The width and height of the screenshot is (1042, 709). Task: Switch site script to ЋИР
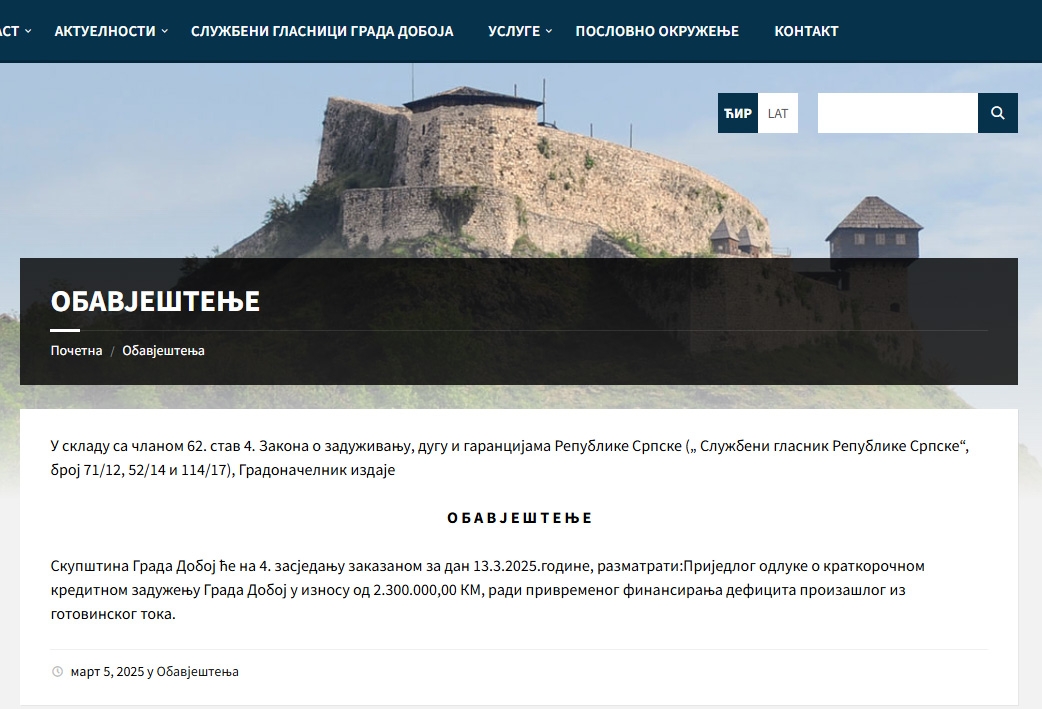(738, 113)
